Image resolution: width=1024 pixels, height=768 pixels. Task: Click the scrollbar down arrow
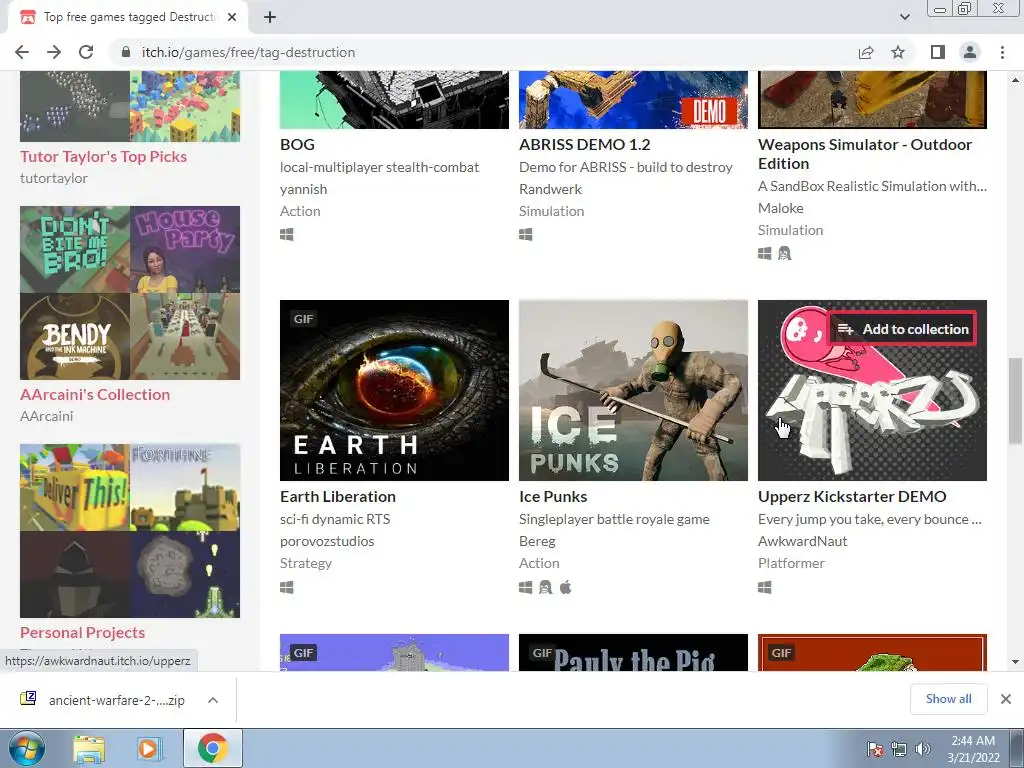(x=1015, y=662)
